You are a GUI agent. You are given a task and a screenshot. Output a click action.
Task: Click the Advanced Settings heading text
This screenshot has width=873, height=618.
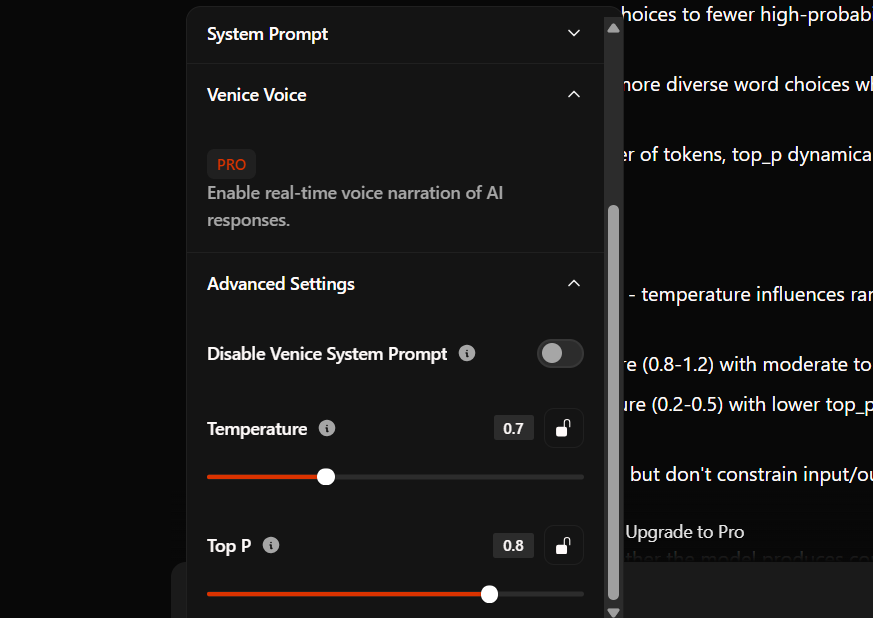click(x=281, y=284)
